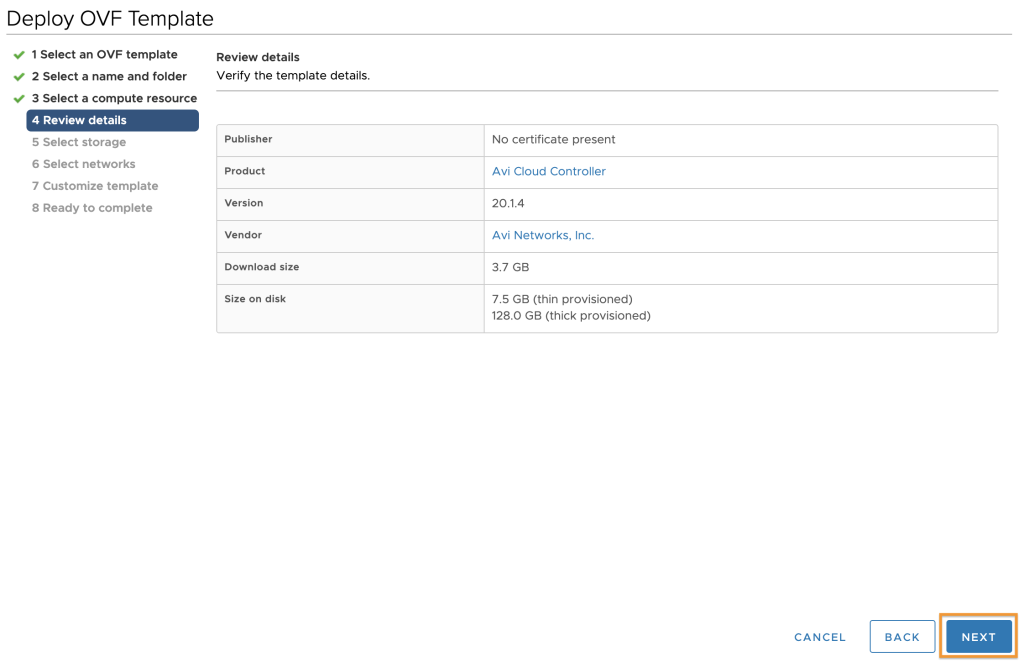Click '7.5 GB (thin provisioned)' text

(562, 299)
